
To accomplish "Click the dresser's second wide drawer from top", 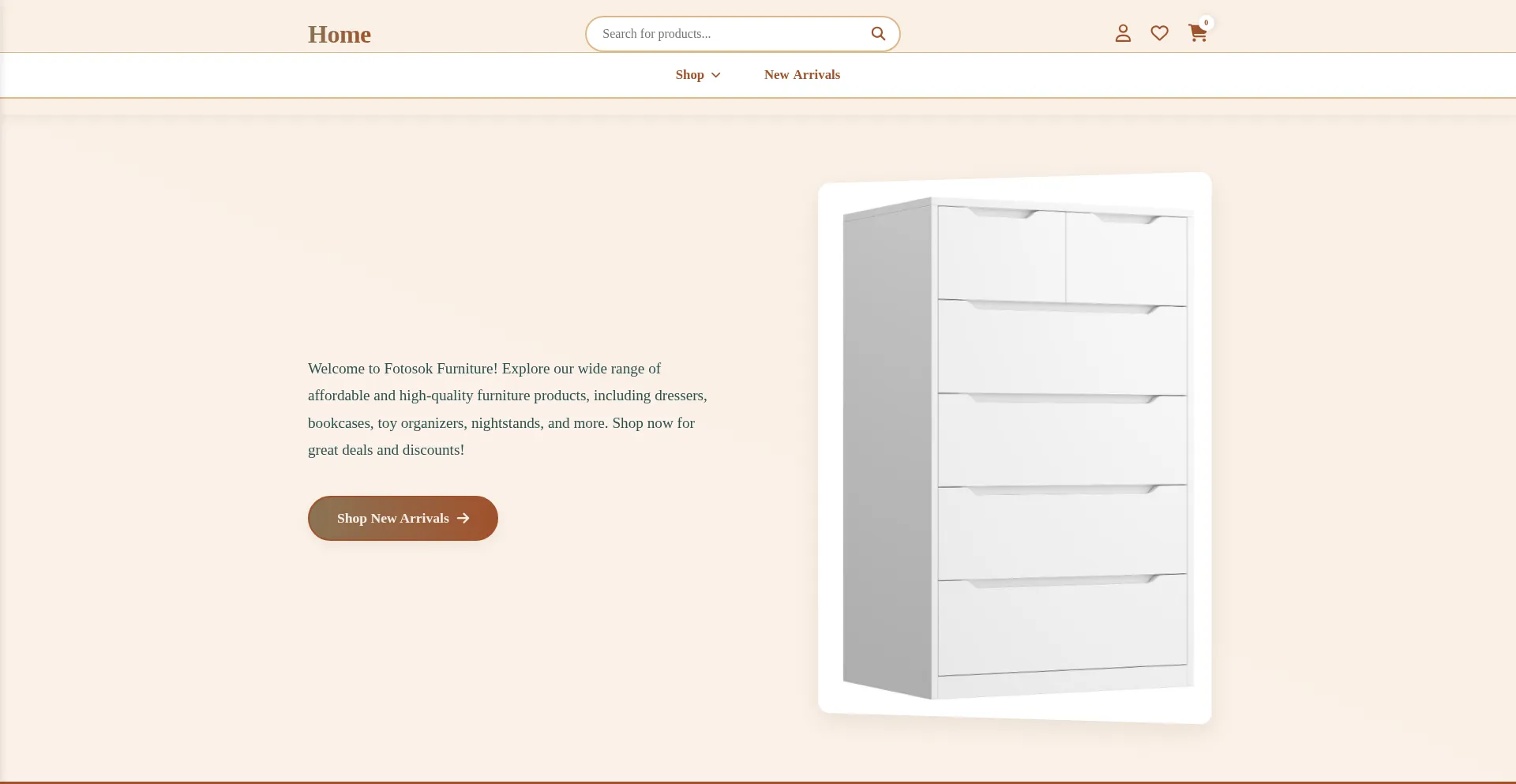I will point(1062,441).
